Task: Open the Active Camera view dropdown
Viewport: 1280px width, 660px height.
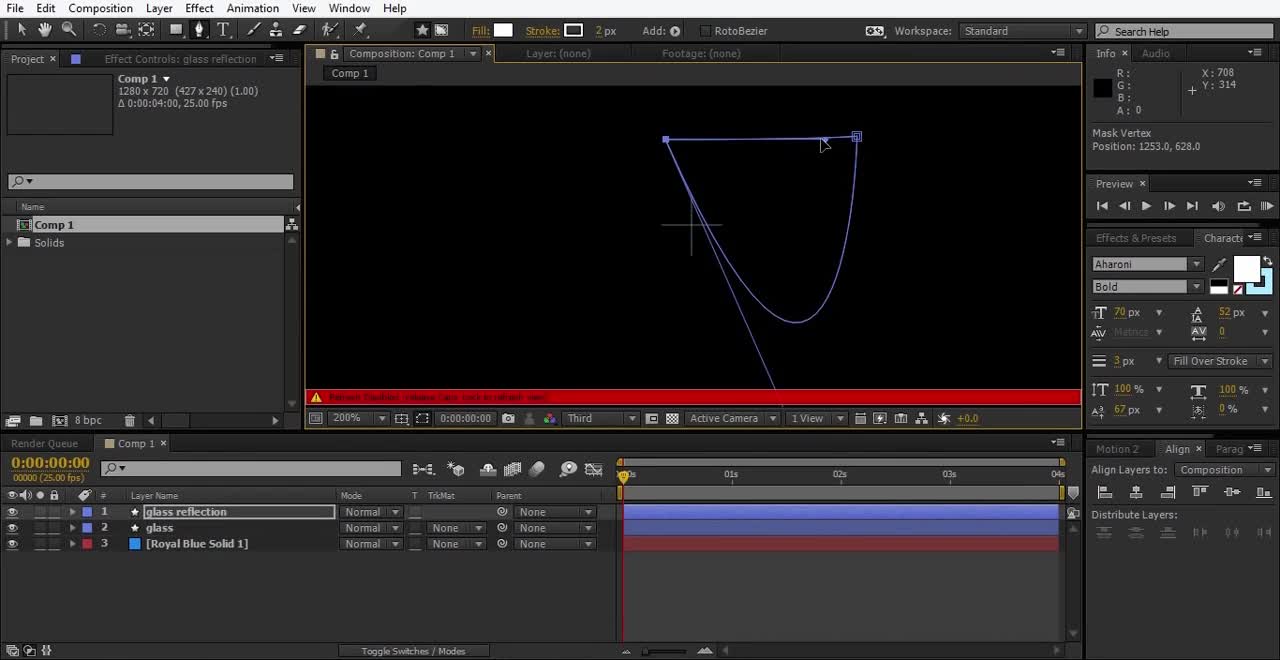Action: (x=732, y=418)
